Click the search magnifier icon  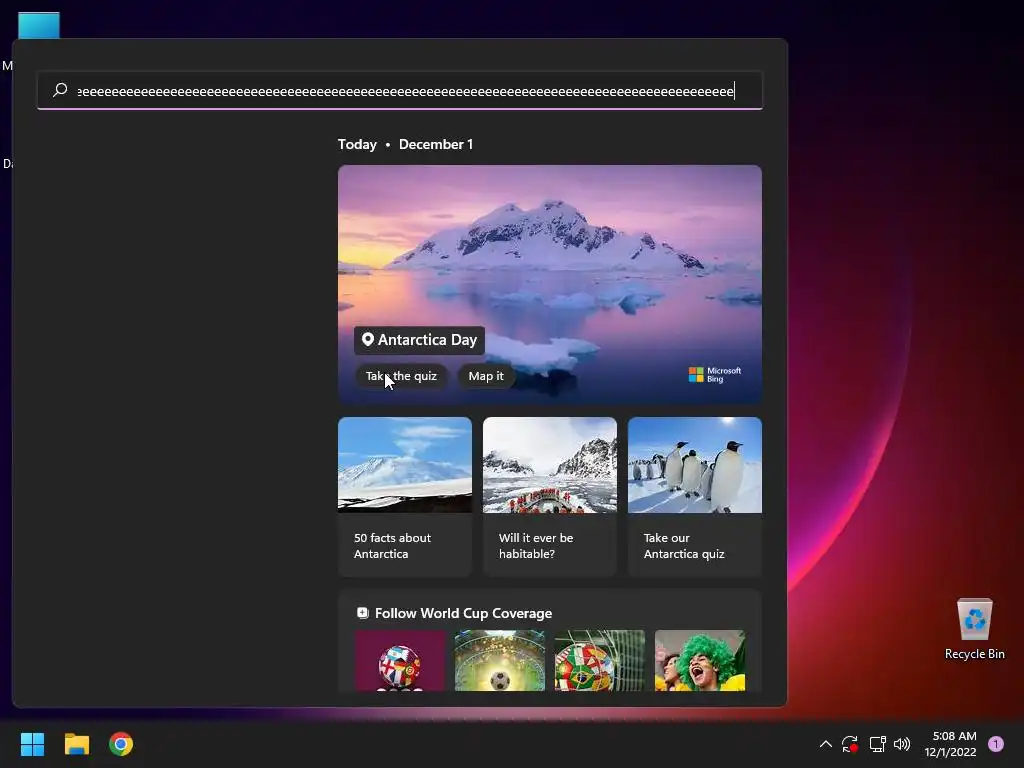coord(60,89)
